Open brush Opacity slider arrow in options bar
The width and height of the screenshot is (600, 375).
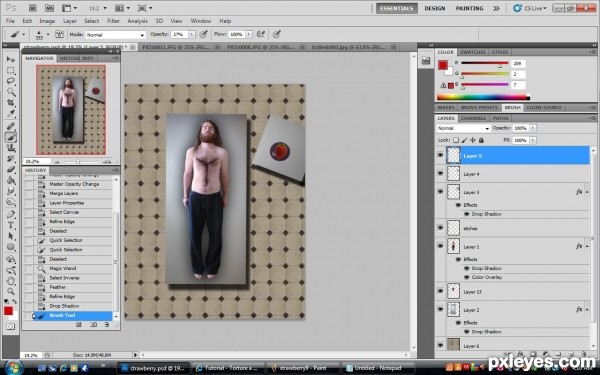pyautogui.click(x=191, y=34)
